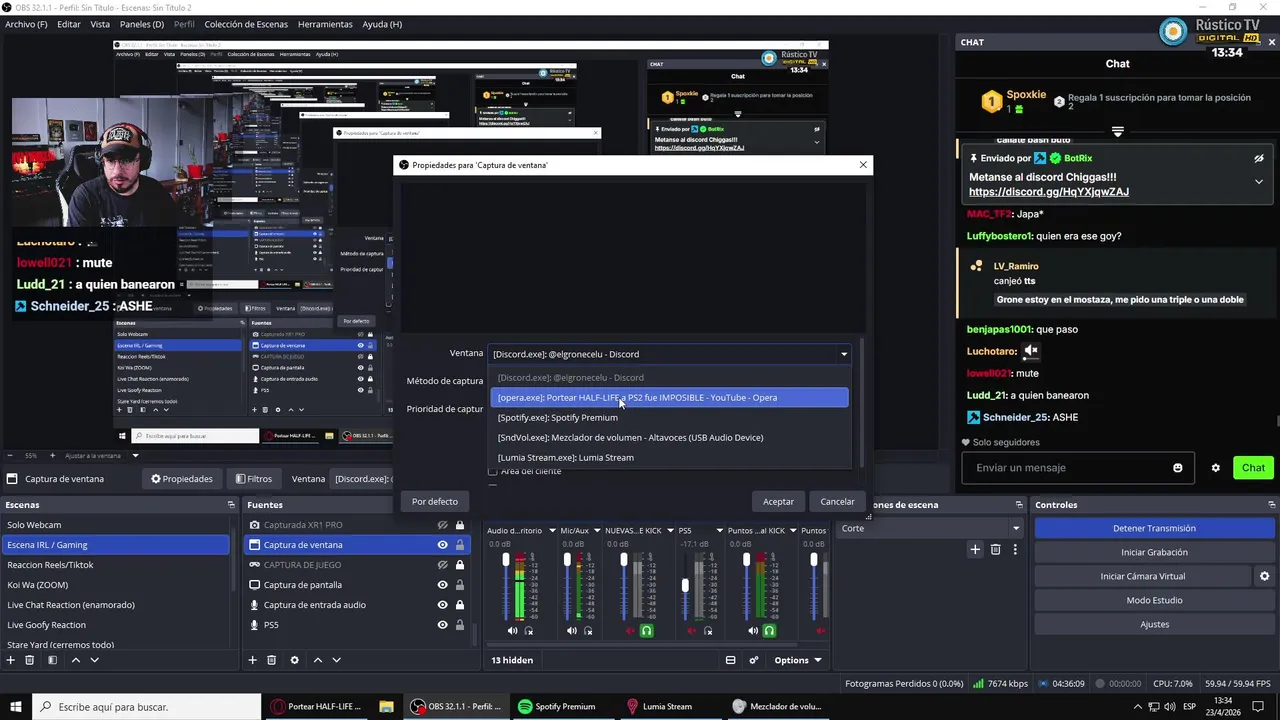Screen dimensions: 1280x720
Task: Open source properties gear in Fuentes toolbar
Action: (x=294, y=660)
